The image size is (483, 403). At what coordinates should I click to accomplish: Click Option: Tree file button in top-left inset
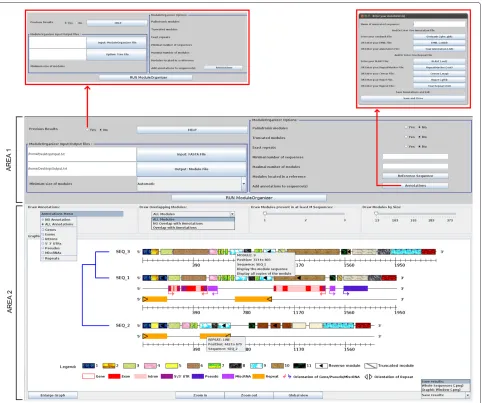click(x=117, y=54)
